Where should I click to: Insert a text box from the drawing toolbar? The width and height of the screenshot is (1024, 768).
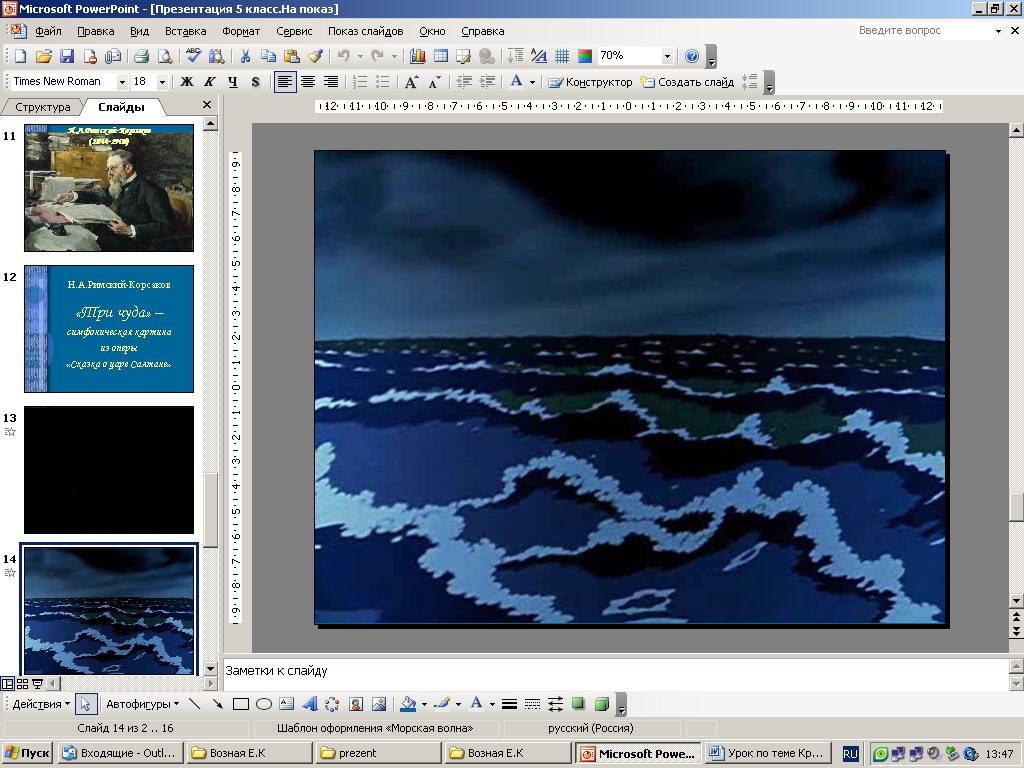(x=287, y=704)
